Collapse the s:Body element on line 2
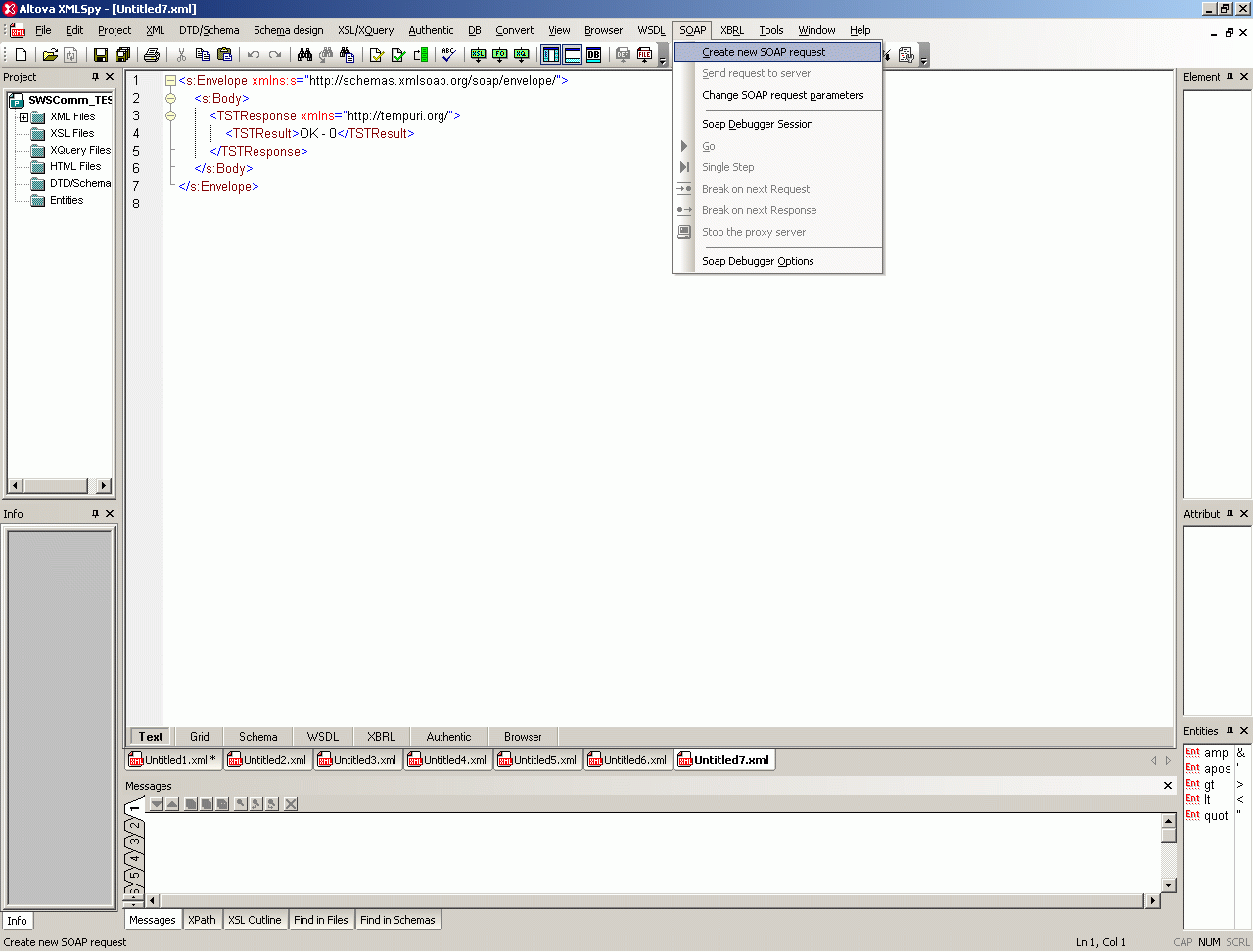Screen dimensions: 1253x952 pos(170,99)
